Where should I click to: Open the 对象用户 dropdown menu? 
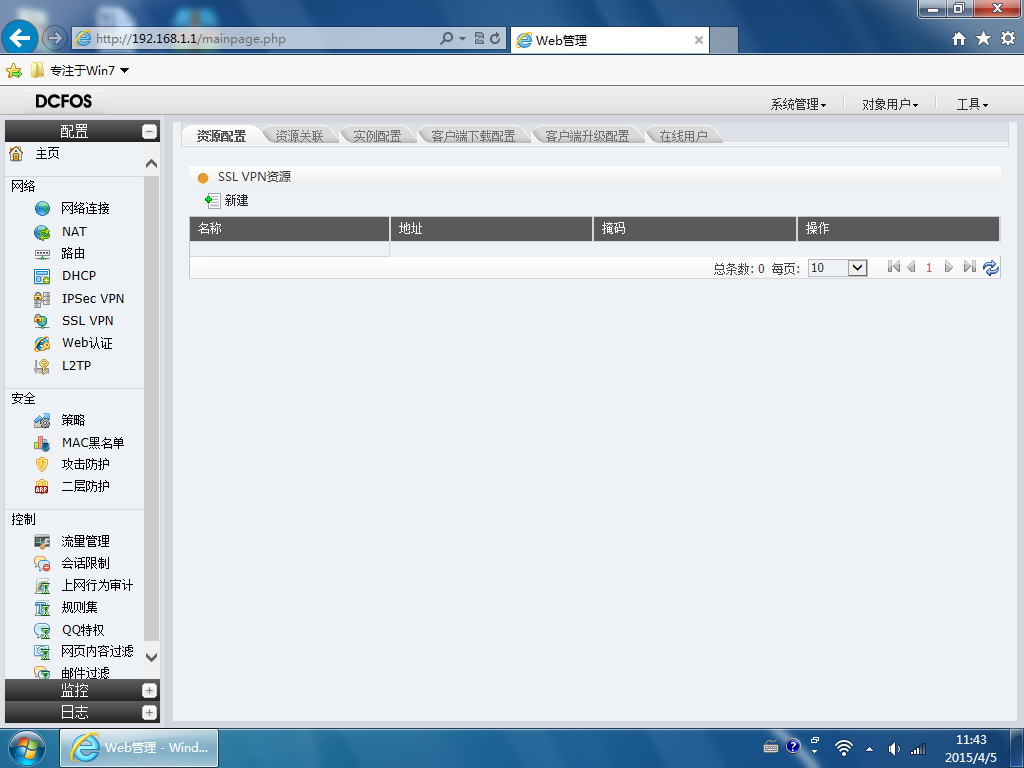(889, 104)
